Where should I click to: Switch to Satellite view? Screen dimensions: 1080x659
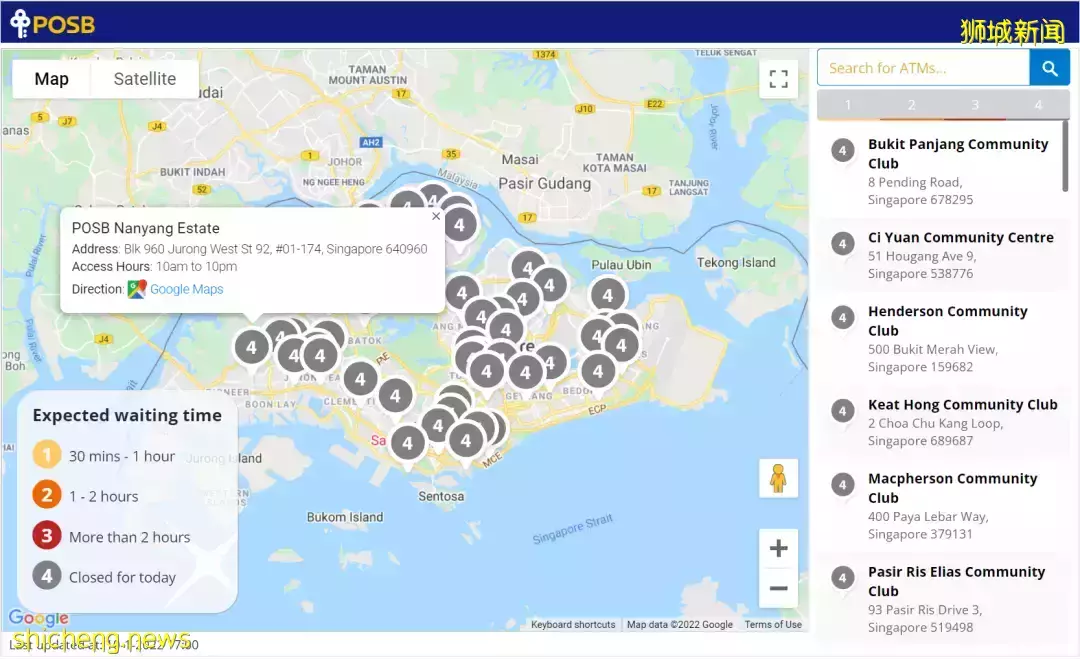(145, 79)
